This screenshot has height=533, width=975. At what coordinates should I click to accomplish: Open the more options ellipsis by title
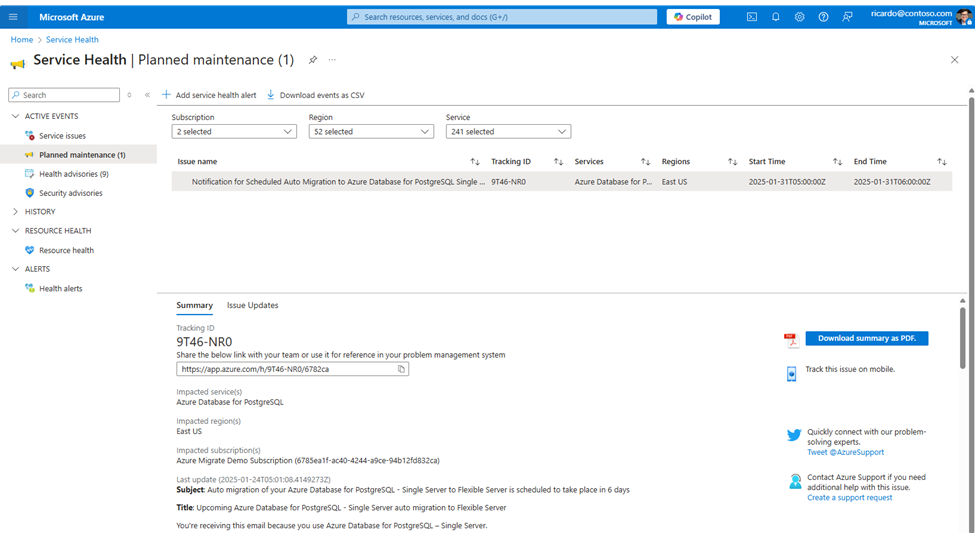click(332, 60)
